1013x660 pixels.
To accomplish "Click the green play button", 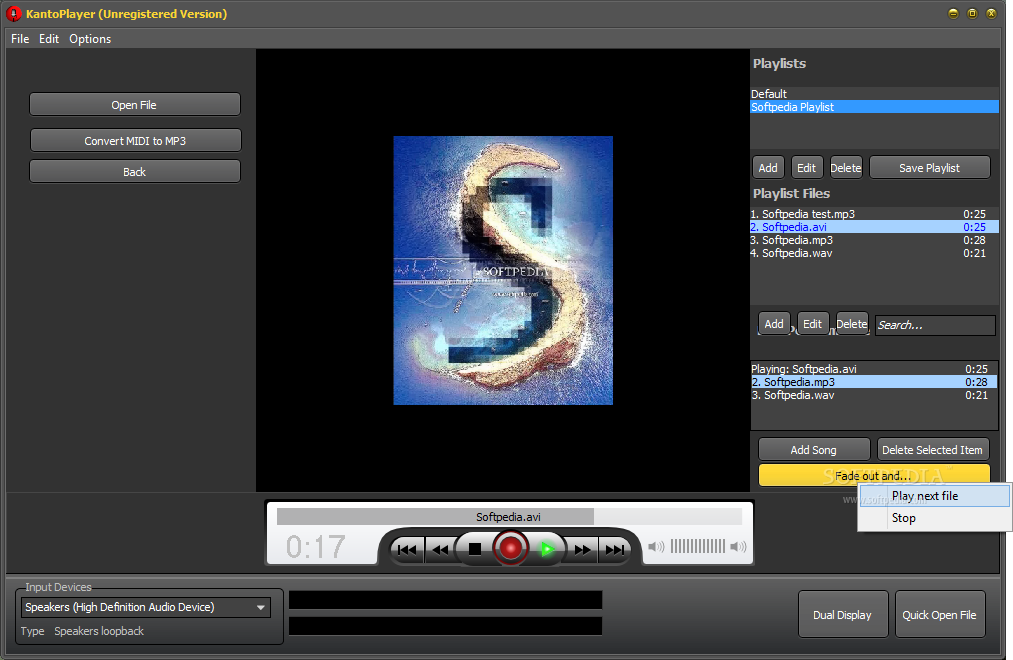I will (547, 550).
